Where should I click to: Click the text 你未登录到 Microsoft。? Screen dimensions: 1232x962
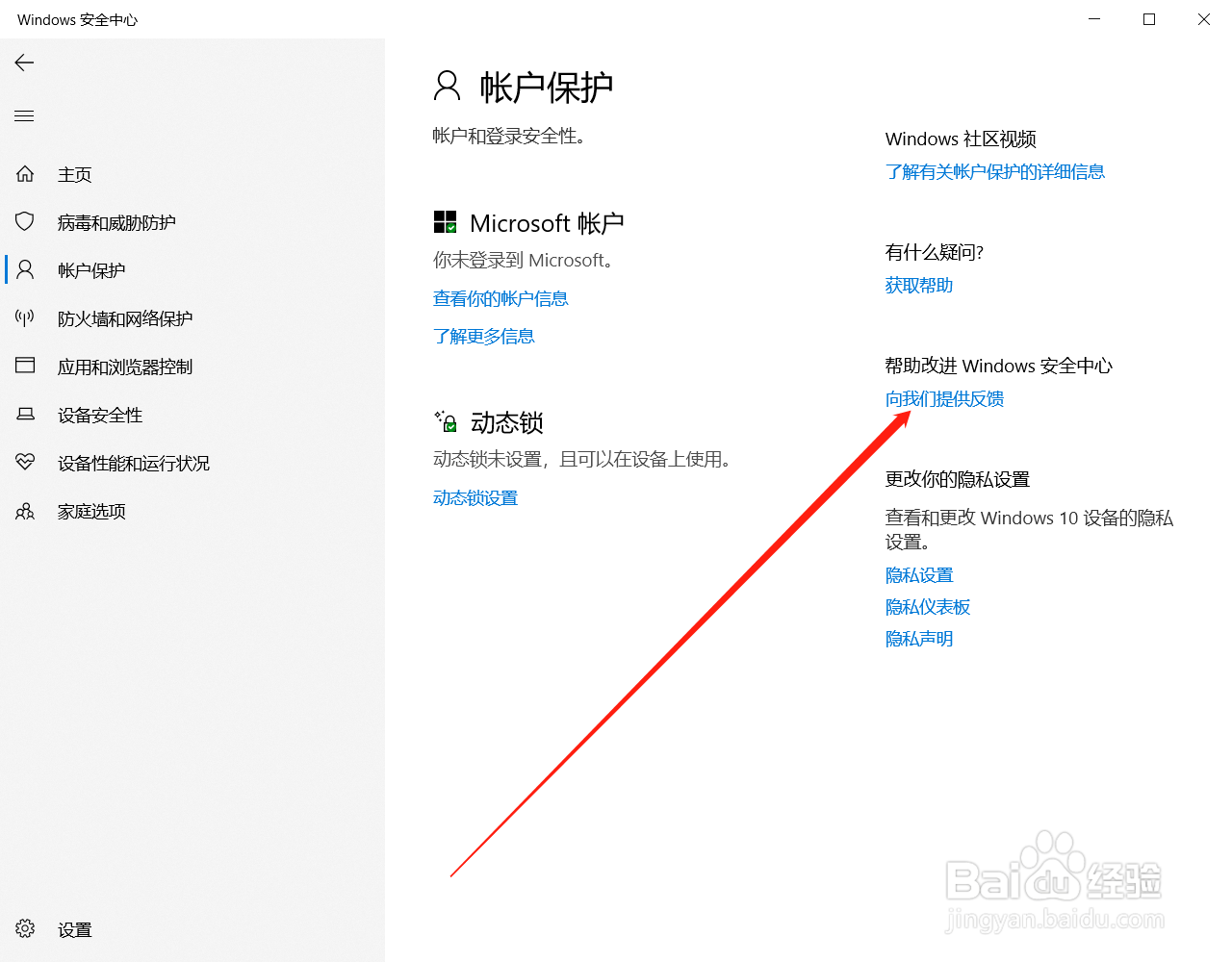pyautogui.click(x=524, y=261)
